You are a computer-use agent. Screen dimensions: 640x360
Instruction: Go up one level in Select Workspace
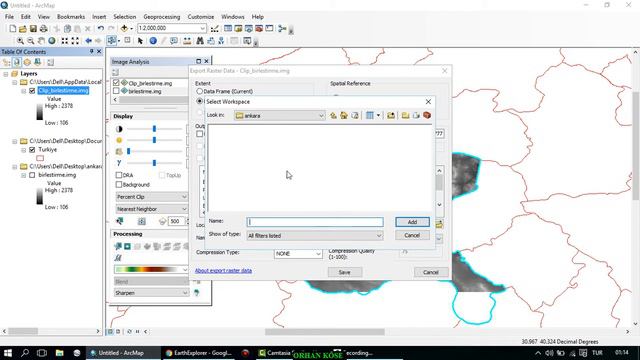333,116
